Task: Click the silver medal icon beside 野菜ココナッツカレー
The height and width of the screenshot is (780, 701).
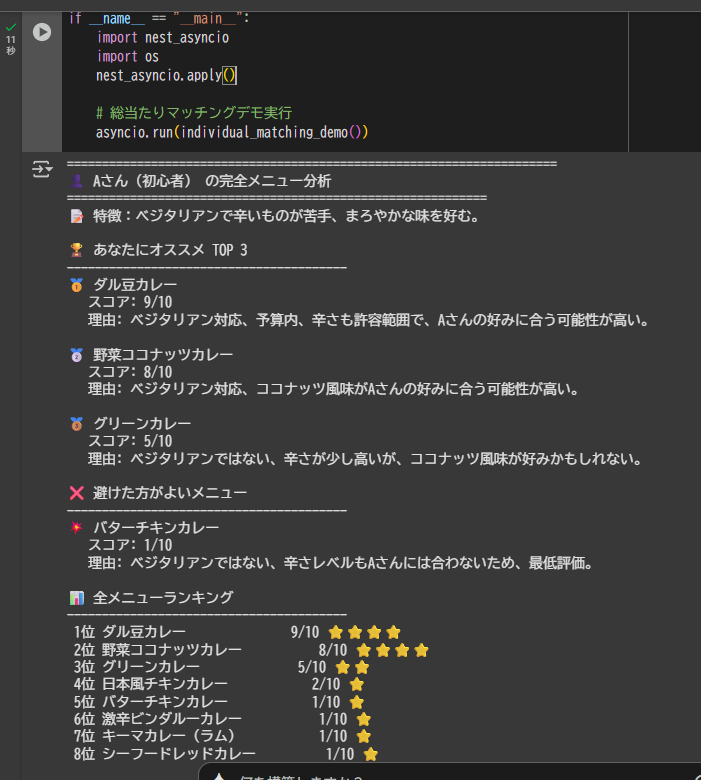Action: click(x=76, y=355)
